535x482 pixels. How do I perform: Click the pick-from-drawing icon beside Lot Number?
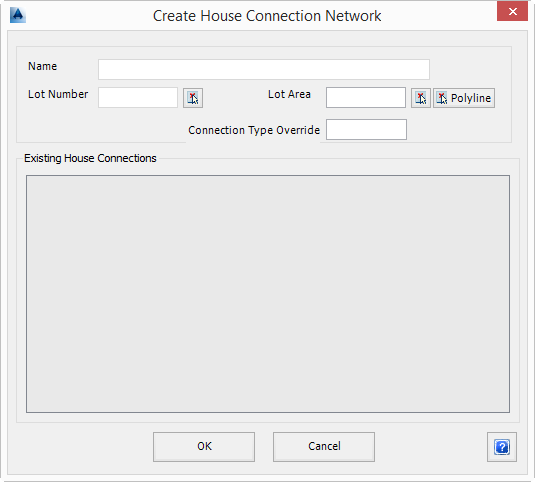coord(193,98)
